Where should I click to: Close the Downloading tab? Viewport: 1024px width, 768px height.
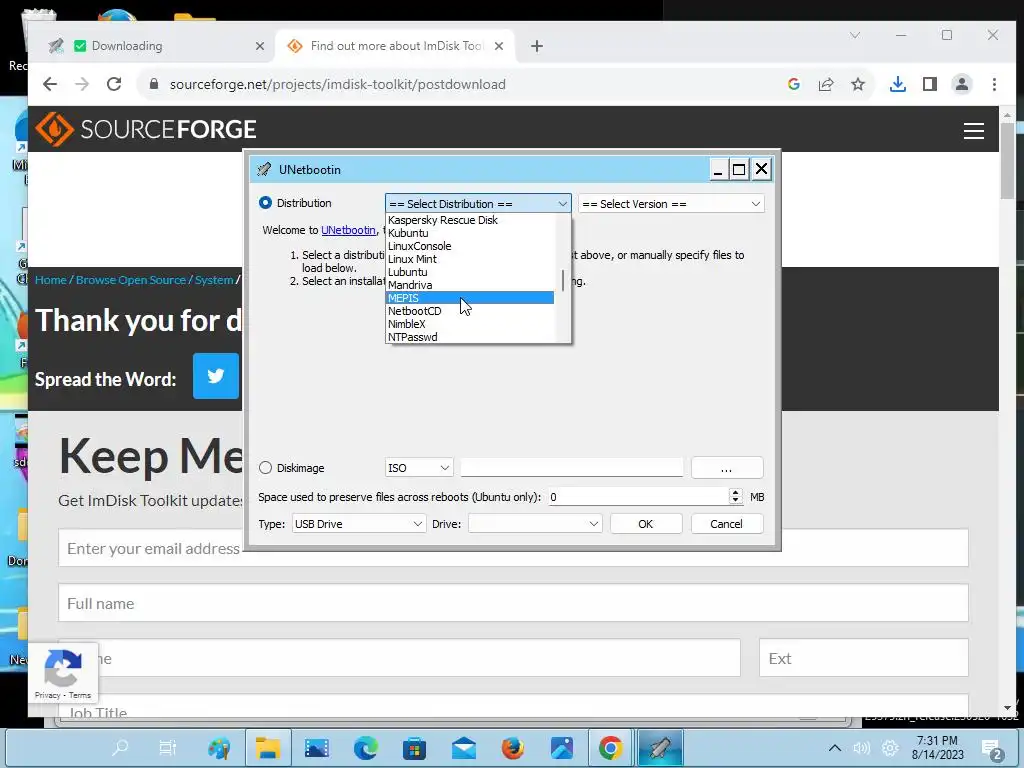(260, 46)
